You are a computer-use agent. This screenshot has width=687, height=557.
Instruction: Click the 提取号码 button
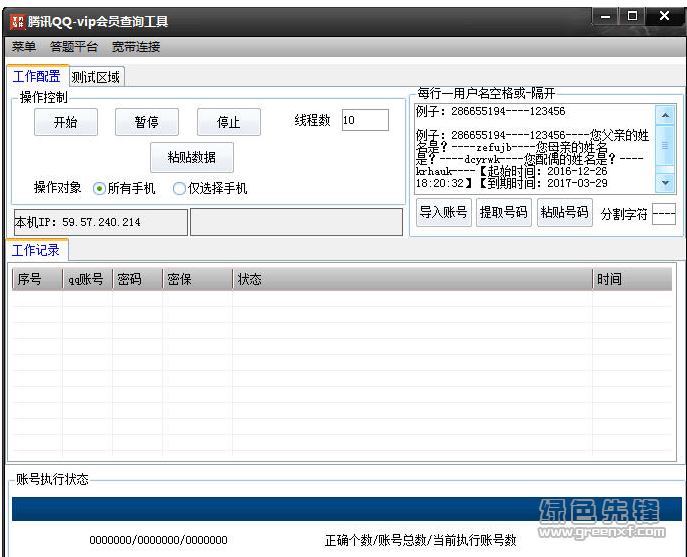pyautogui.click(x=504, y=212)
